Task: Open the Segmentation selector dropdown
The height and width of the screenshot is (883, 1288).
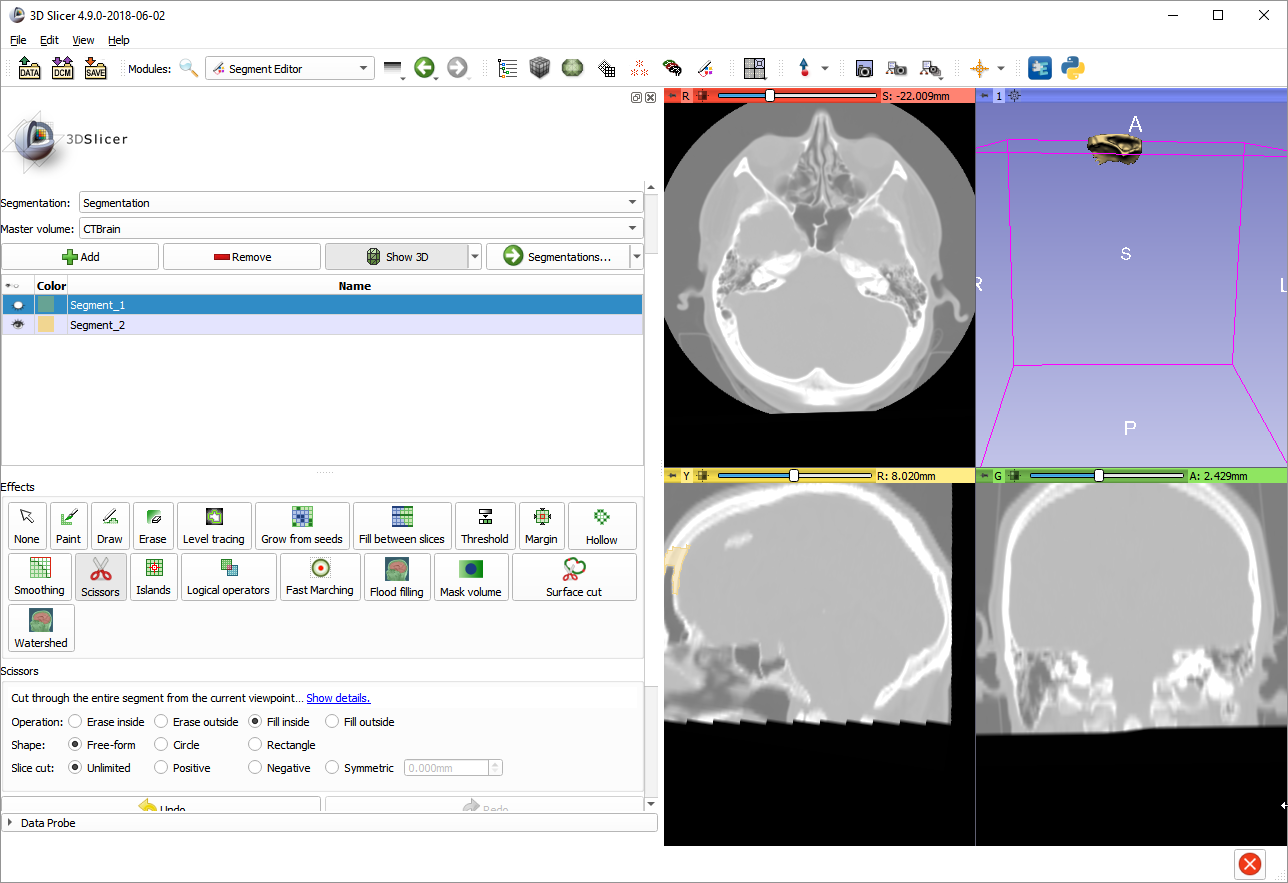Action: click(360, 203)
